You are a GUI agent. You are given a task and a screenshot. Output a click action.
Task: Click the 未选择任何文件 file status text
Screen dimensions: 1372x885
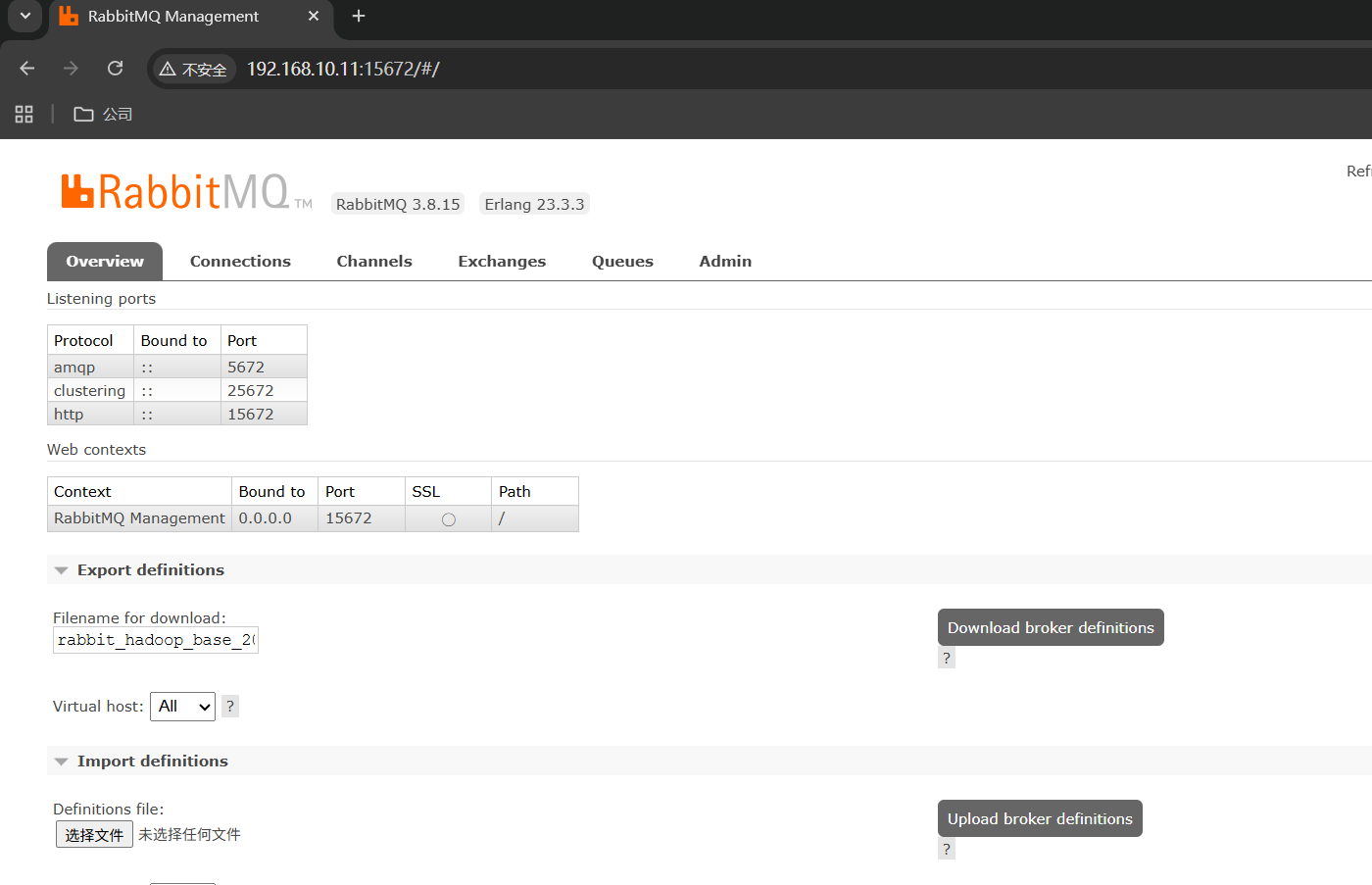[189, 835]
